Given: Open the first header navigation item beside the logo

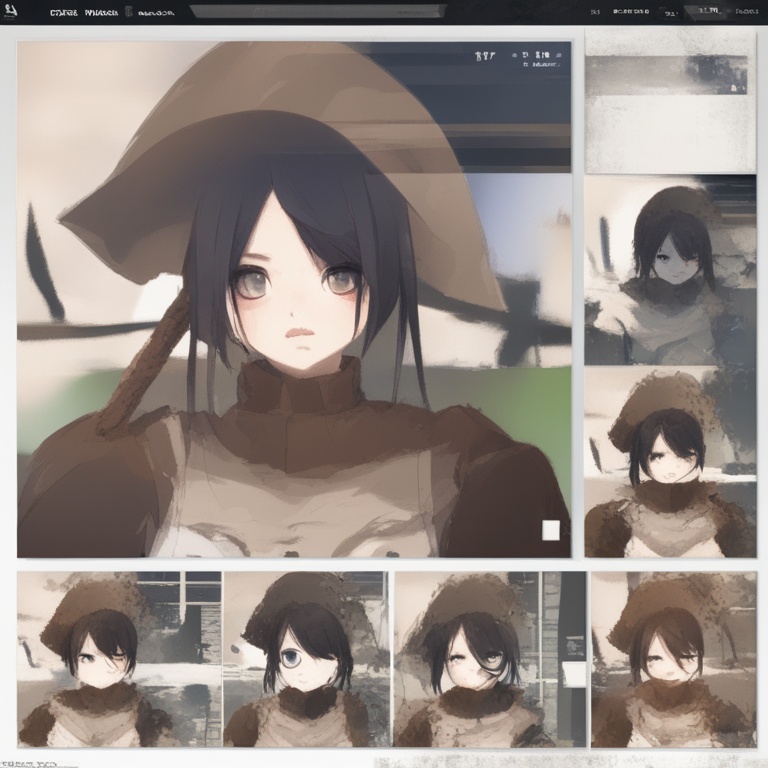Looking at the screenshot, I should point(64,13).
